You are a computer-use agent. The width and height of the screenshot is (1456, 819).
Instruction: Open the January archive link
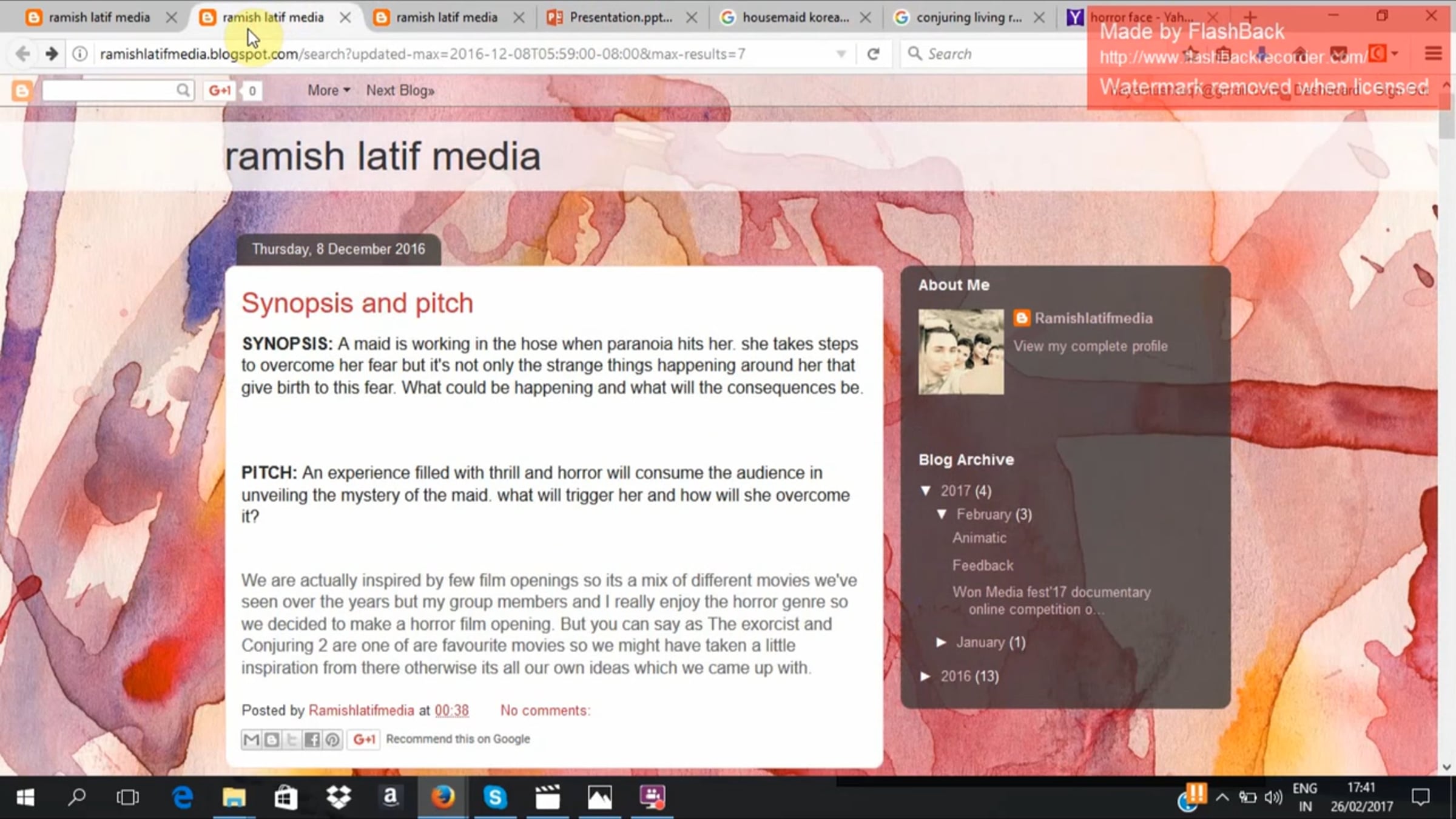[x=980, y=642]
